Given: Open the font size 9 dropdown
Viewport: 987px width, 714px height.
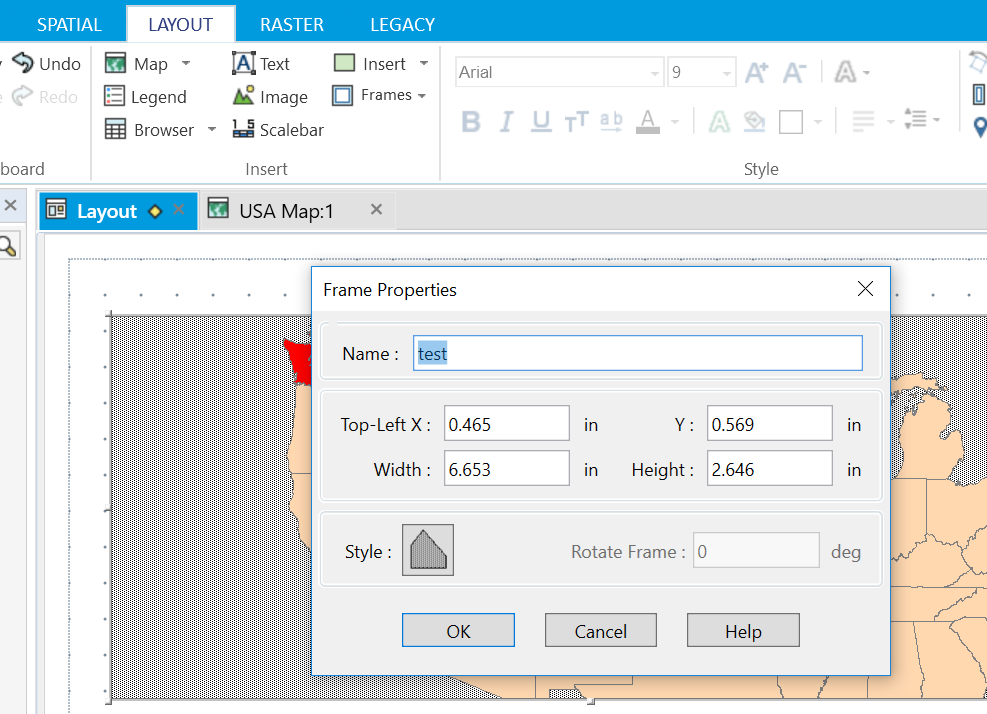Looking at the screenshot, I should coord(727,73).
